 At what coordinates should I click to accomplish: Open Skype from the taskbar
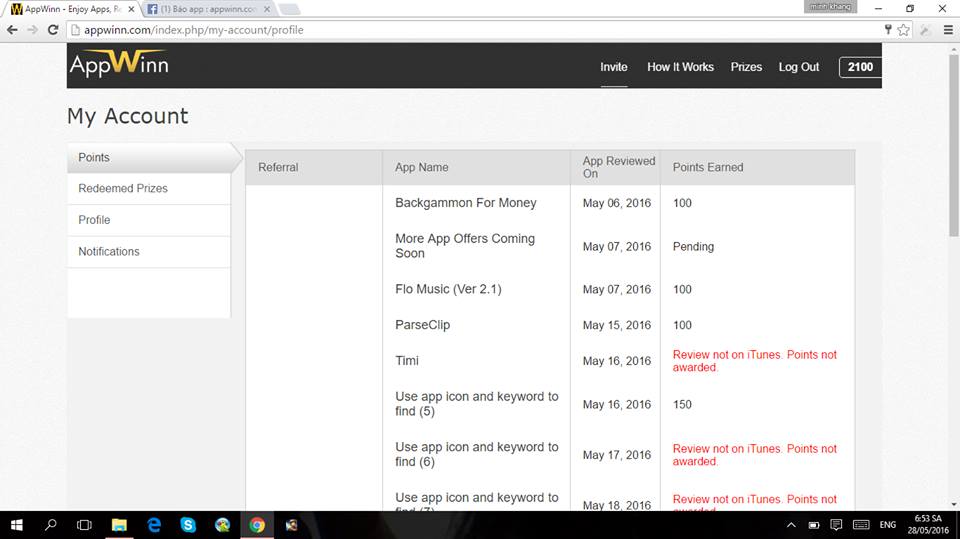(188, 525)
